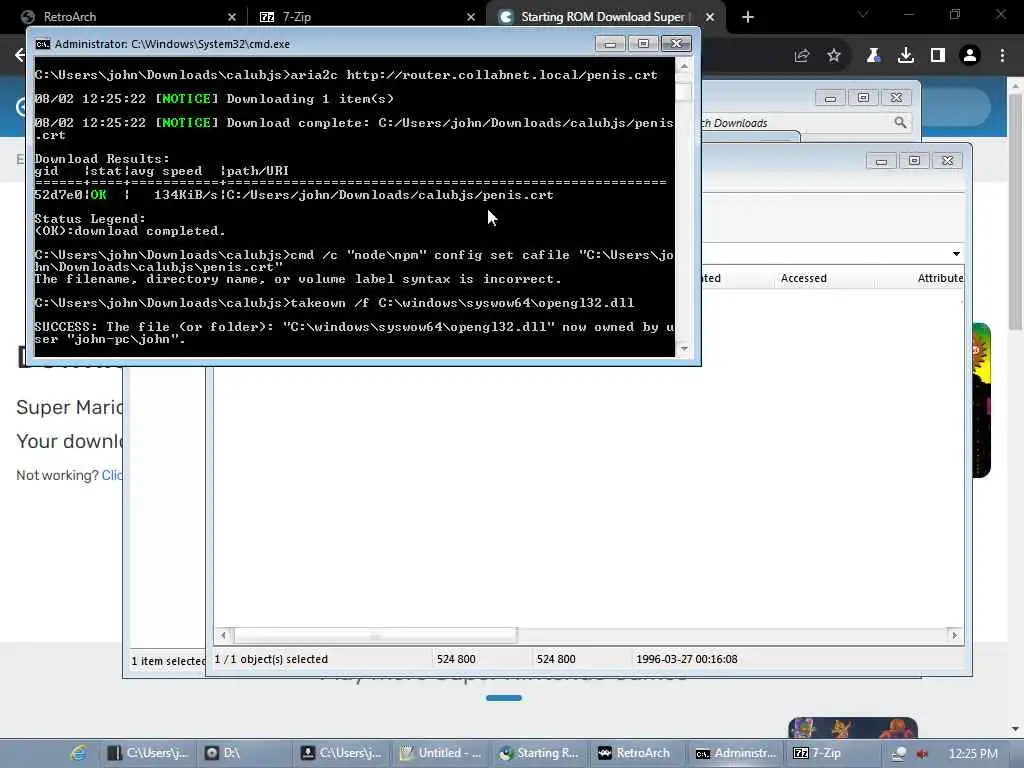This screenshot has height=768, width=1024.
Task: Click the 7-Zip horizontal scrollbar thumb
Action: (x=376, y=635)
